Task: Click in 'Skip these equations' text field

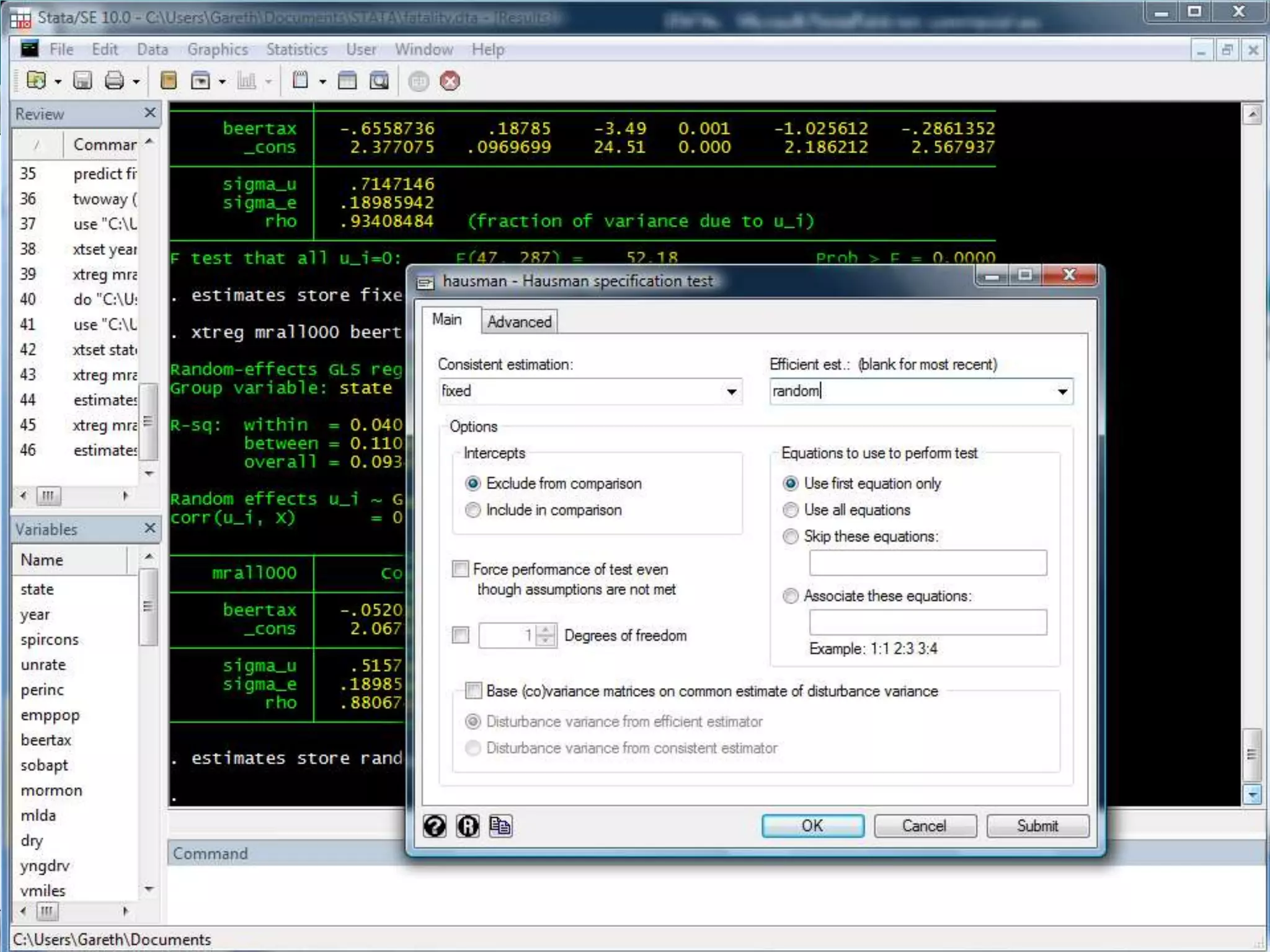Action: click(928, 563)
